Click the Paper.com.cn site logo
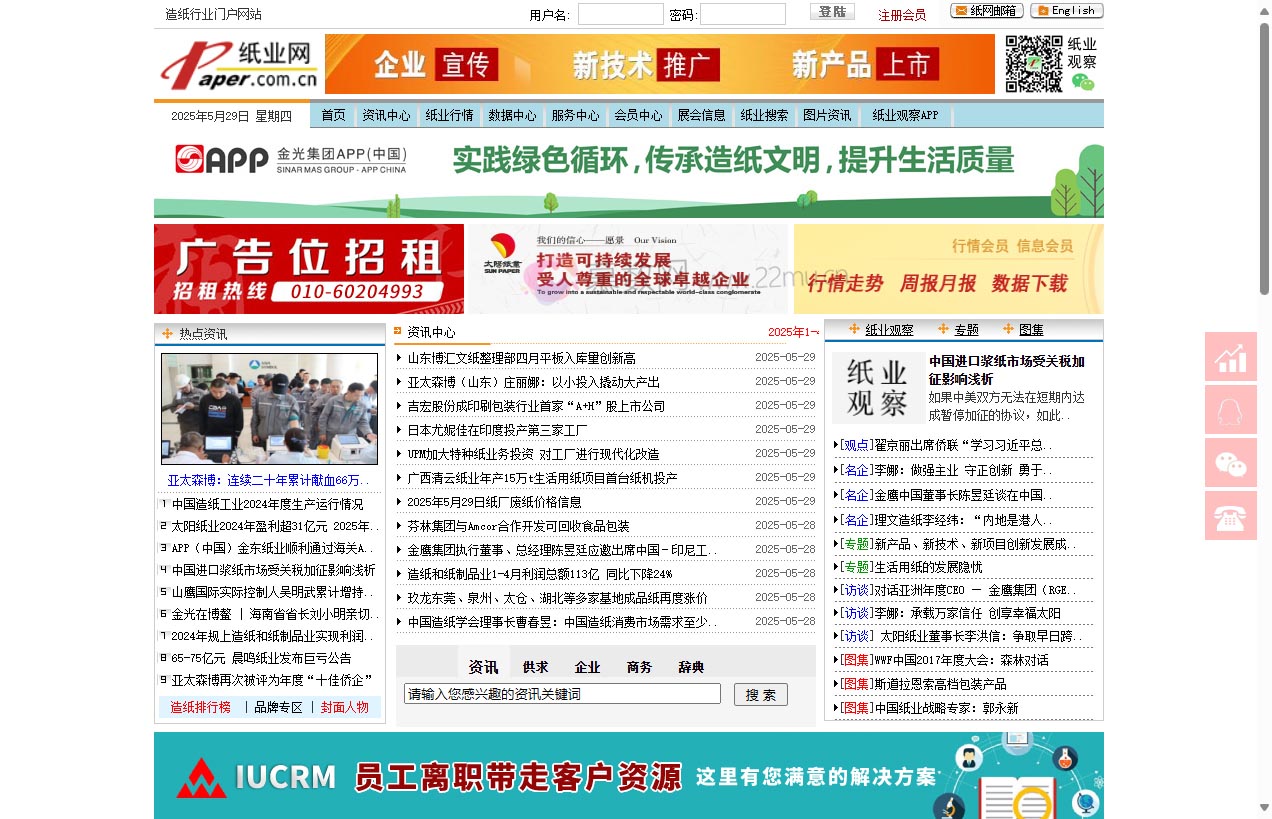This screenshot has width=1272, height=819. coord(240,64)
